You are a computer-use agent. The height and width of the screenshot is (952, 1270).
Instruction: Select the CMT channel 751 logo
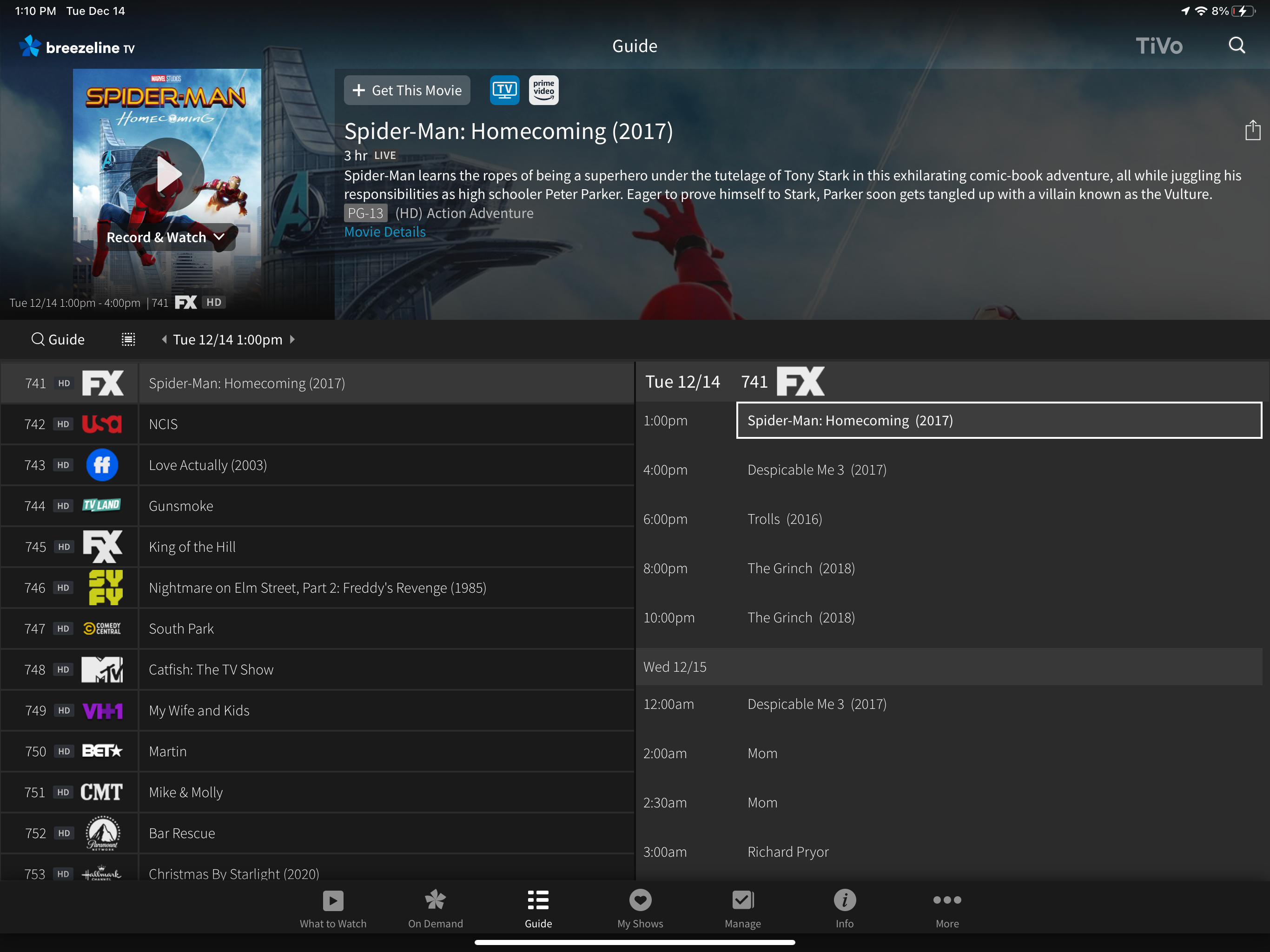[101, 793]
